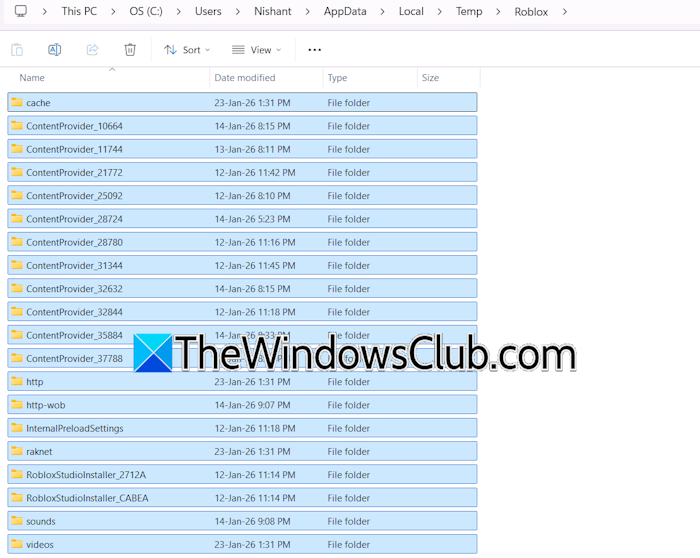This screenshot has height=558, width=700.
Task: Click the raknet folder icon
Action: tap(17, 451)
